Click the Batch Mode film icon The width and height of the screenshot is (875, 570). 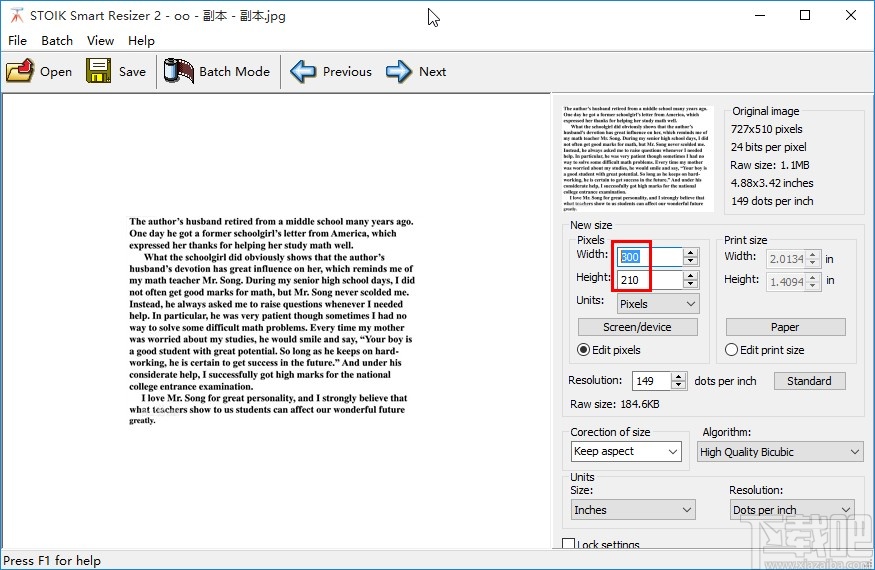tap(179, 71)
